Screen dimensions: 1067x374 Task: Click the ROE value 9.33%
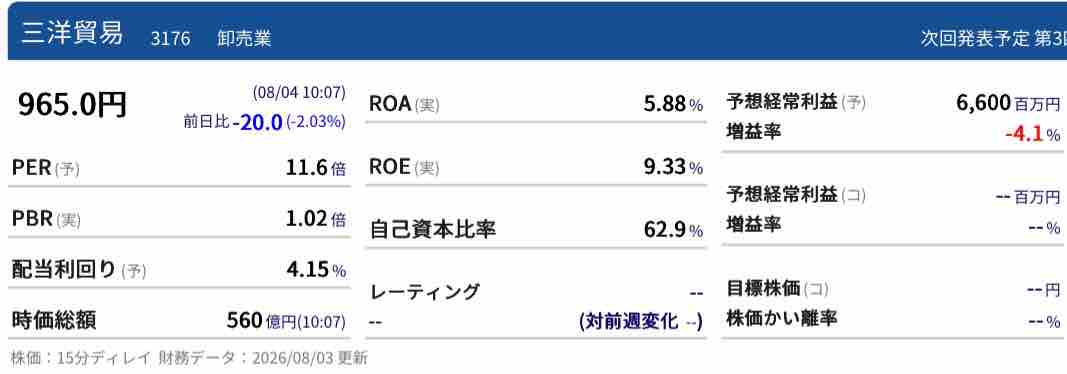[673, 167]
